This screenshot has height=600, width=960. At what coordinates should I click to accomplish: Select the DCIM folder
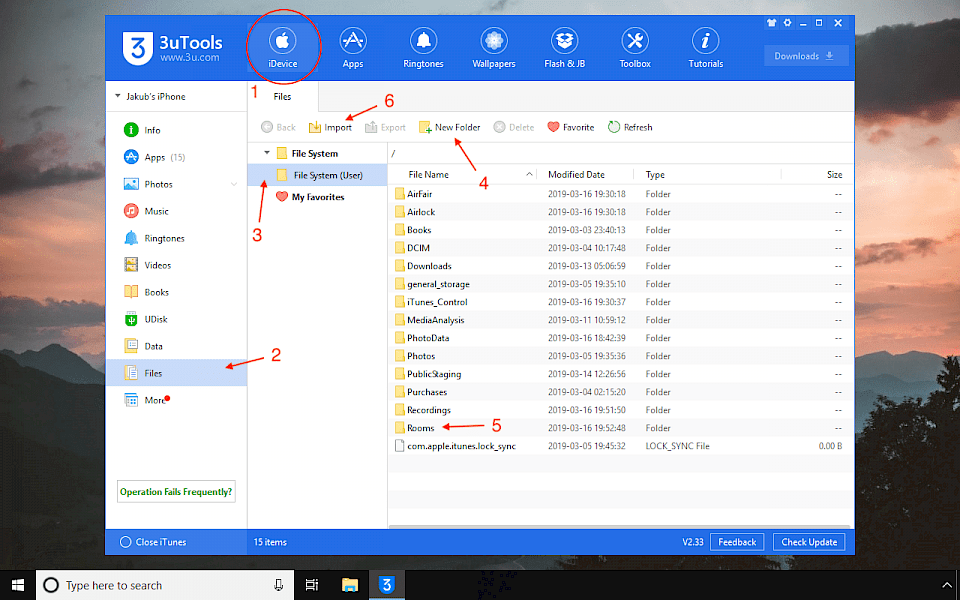click(620, 248)
